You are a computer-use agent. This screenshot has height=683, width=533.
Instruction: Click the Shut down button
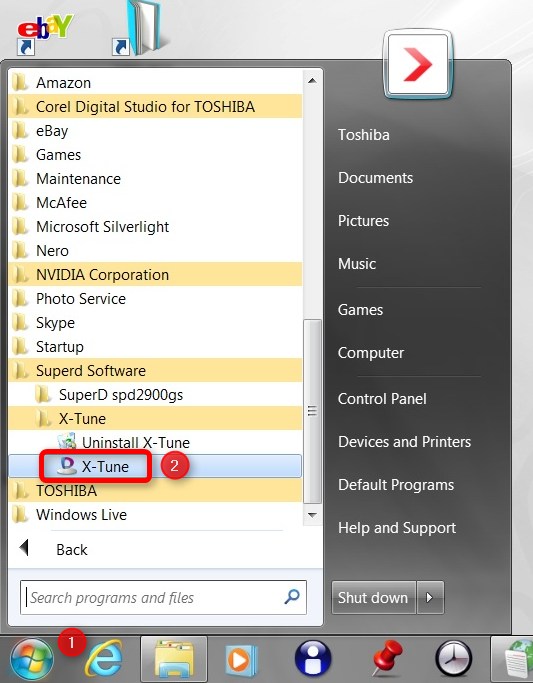point(373,597)
